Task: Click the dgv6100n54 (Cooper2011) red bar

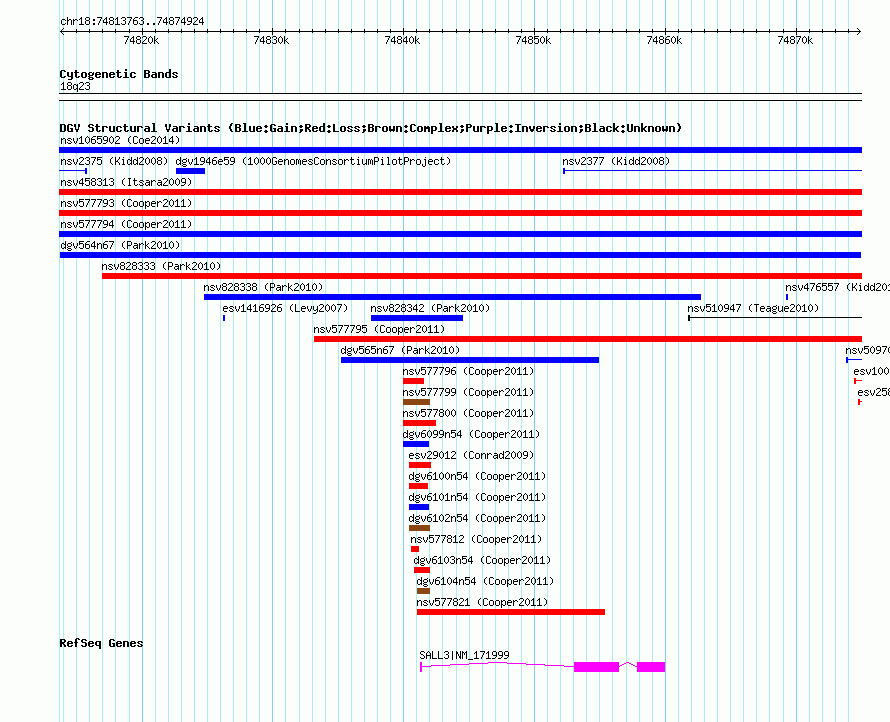Action: (x=418, y=486)
